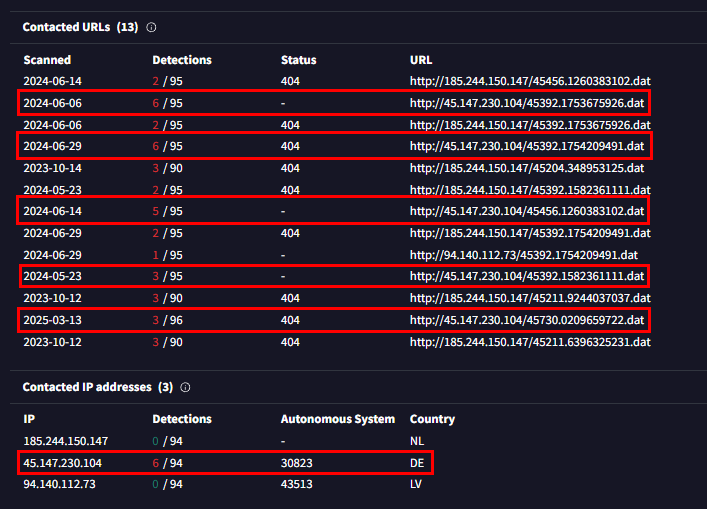Click the Status column header

click(x=297, y=59)
